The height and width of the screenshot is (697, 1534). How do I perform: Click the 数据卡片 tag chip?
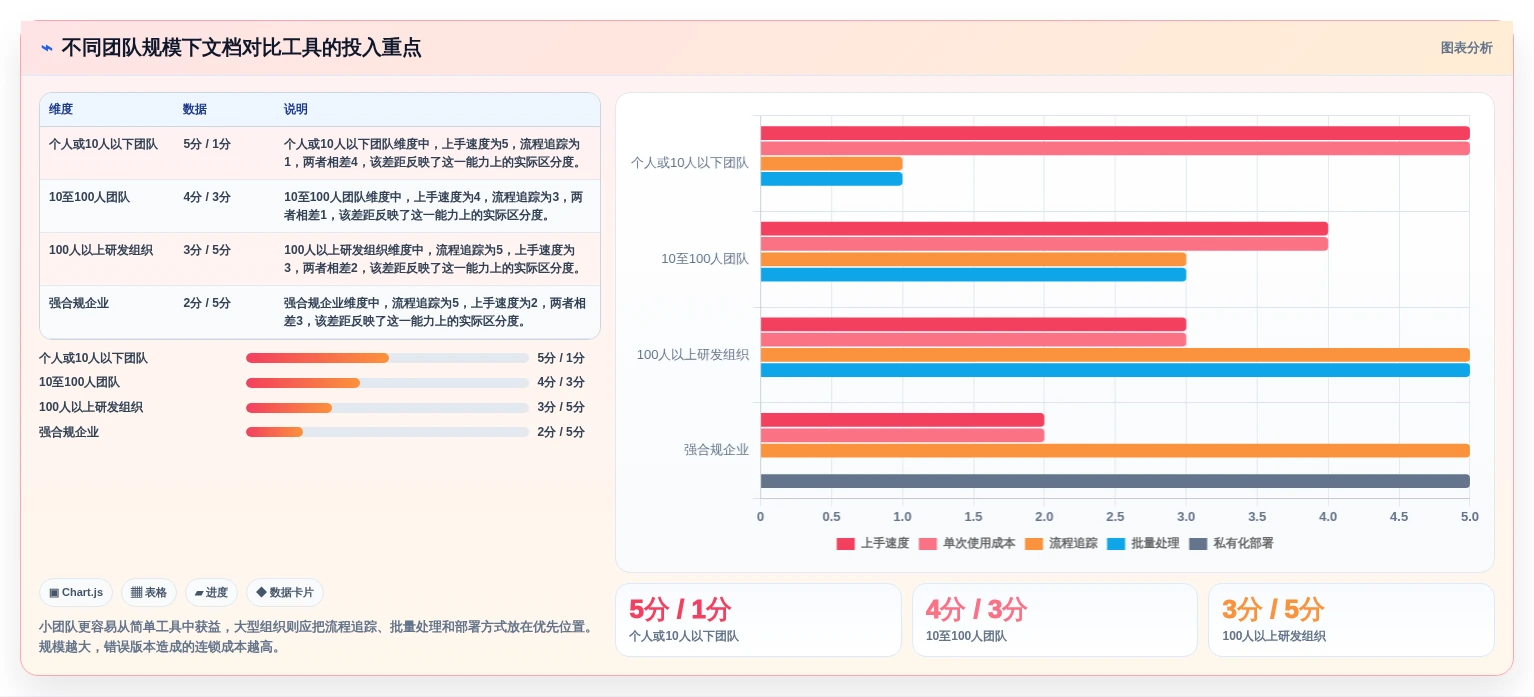(x=285, y=592)
